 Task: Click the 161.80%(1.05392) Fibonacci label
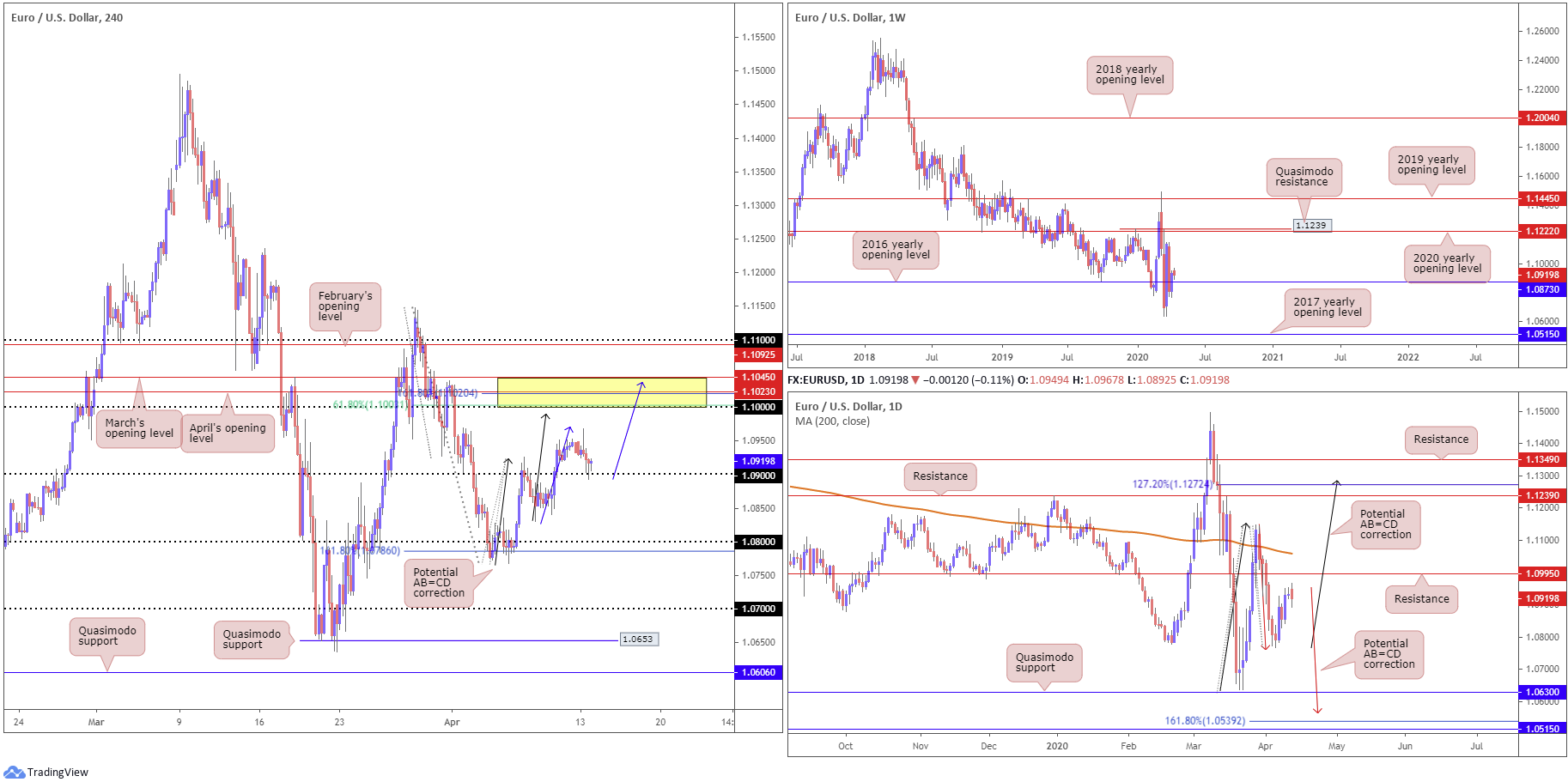pyautogui.click(x=1205, y=721)
